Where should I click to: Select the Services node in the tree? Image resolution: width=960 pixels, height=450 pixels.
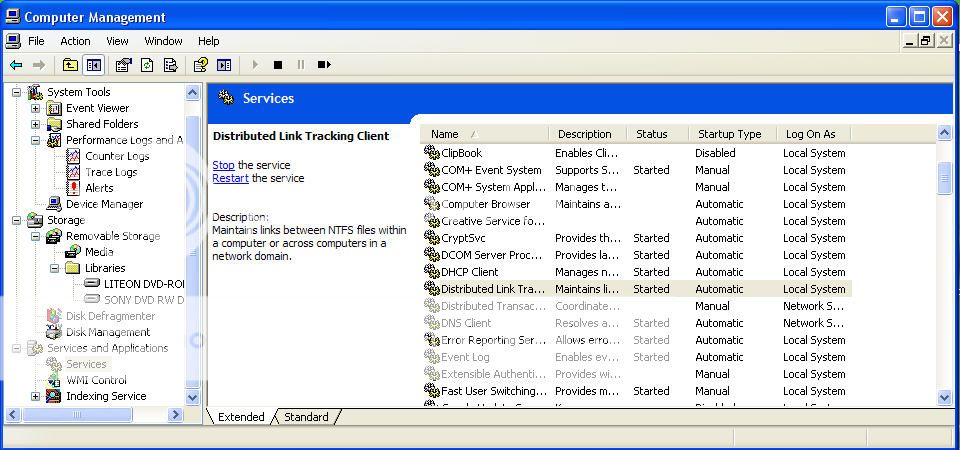point(86,364)
